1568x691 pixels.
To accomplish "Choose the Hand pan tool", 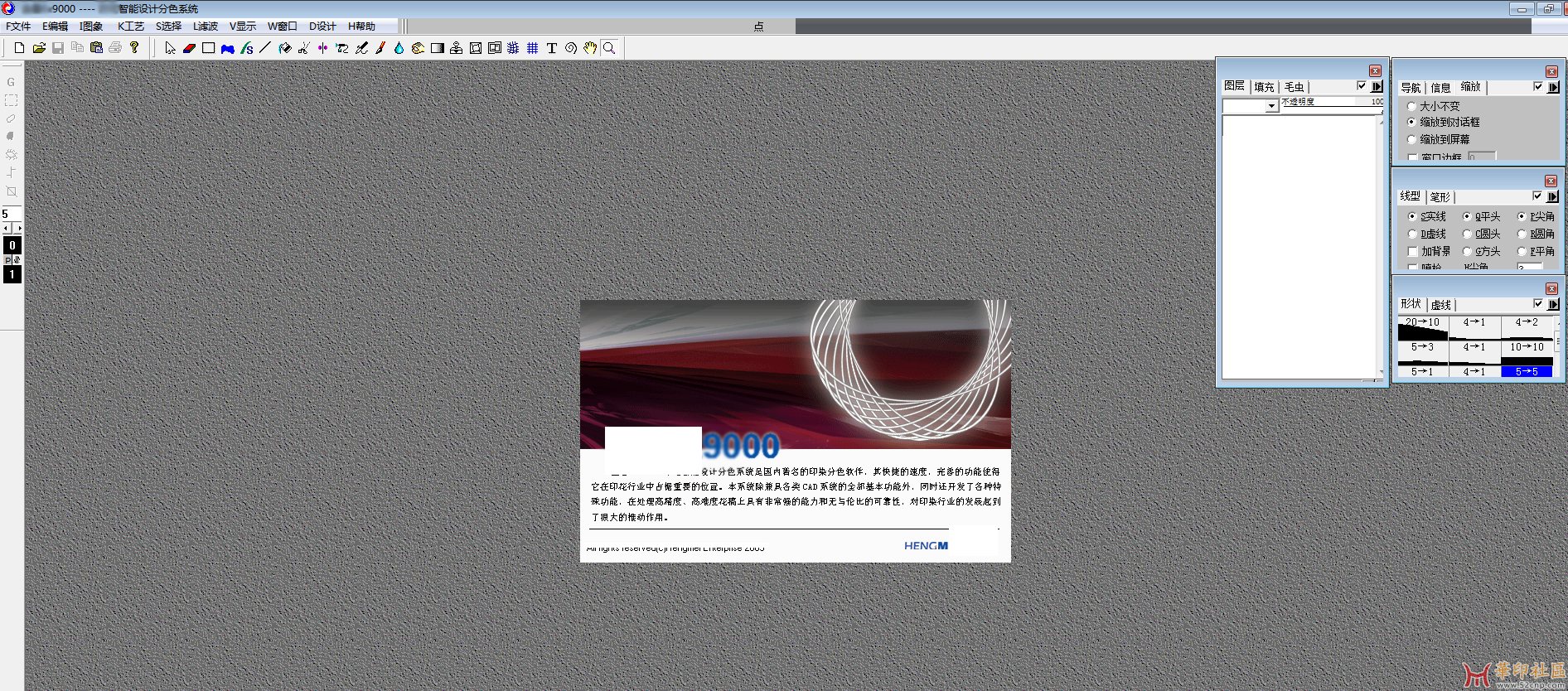I will 589,48.
